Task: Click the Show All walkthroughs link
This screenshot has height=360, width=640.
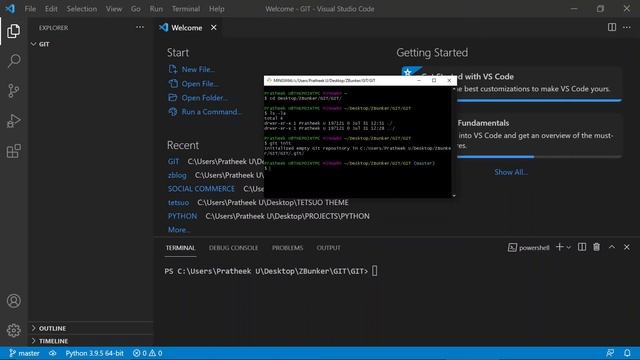Action: tap(511, 172)
